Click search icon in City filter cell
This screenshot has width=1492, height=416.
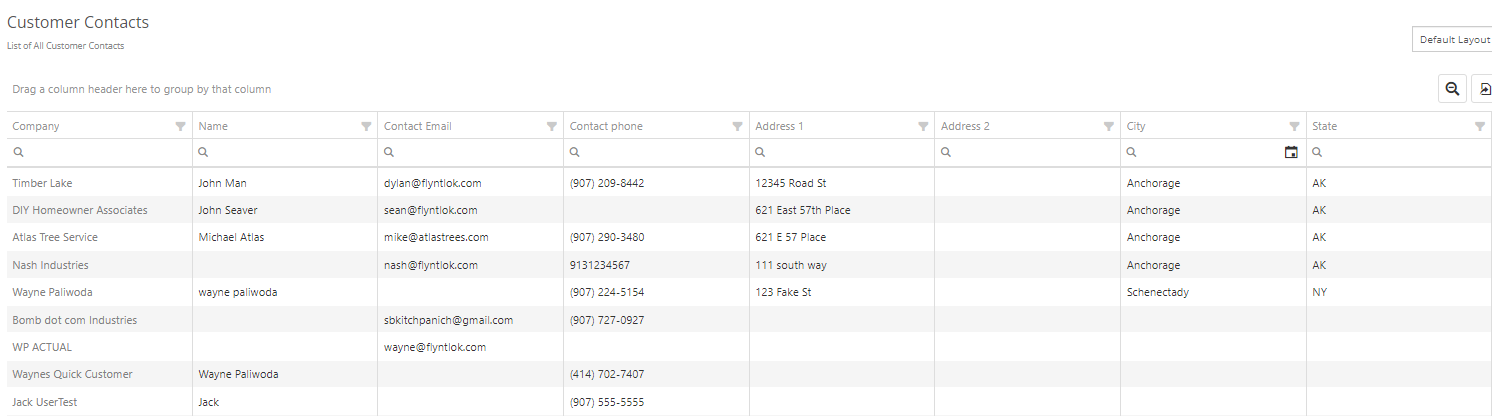(1132, 153)
